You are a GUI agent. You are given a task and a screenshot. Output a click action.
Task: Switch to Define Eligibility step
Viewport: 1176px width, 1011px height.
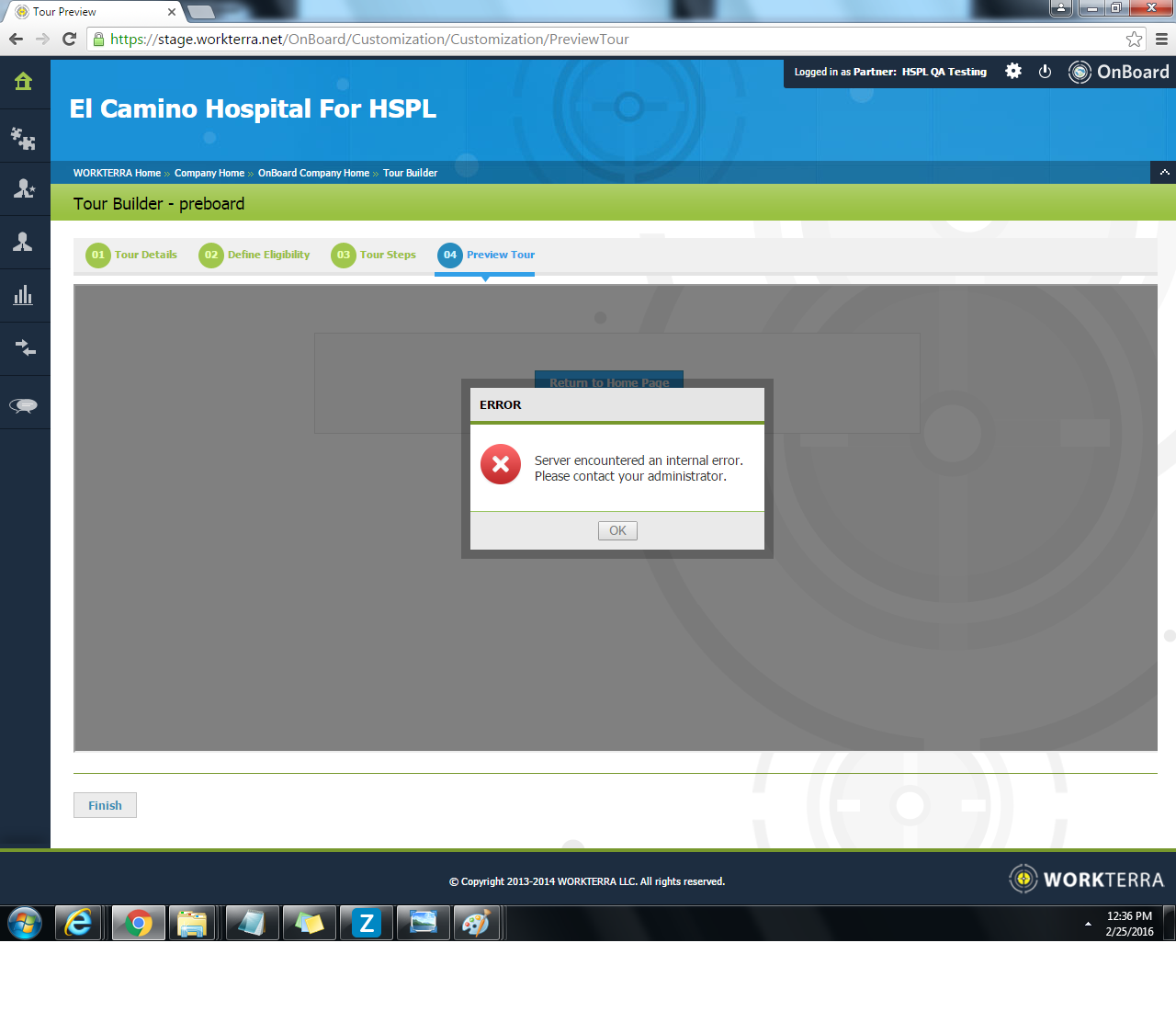pos(255,255)
